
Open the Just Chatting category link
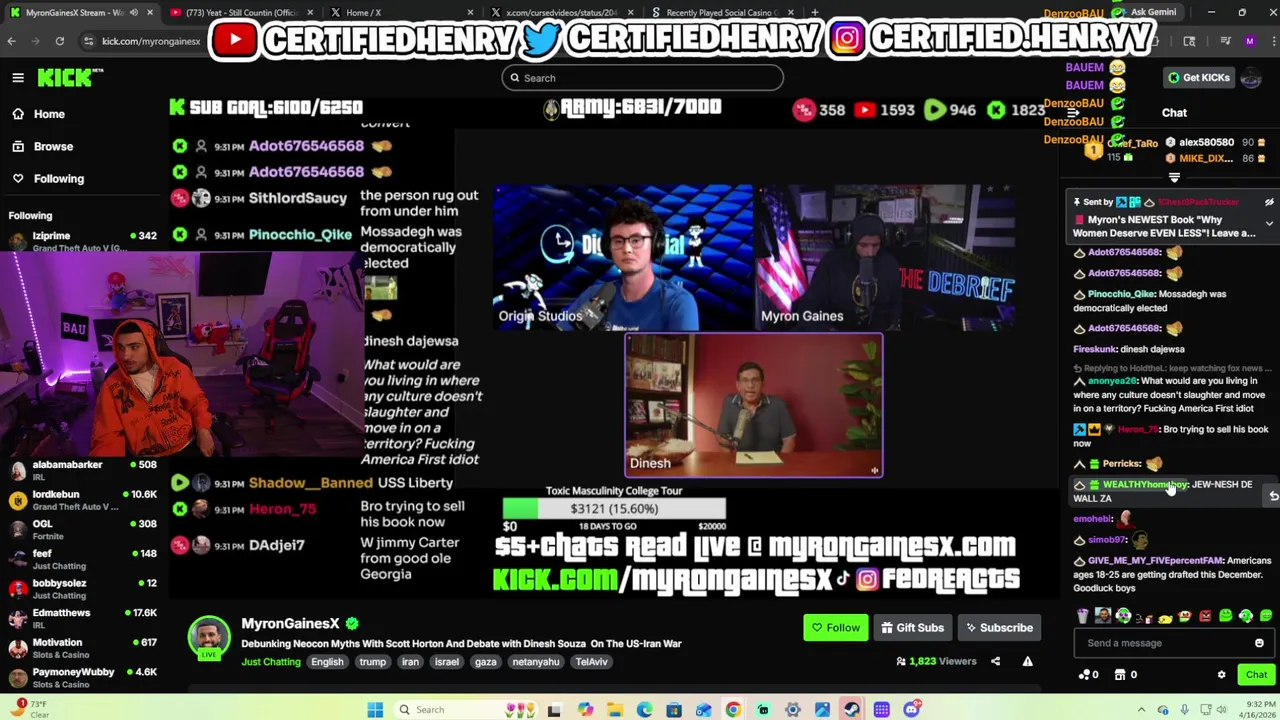pyautogui.click(x=270, y=662)
